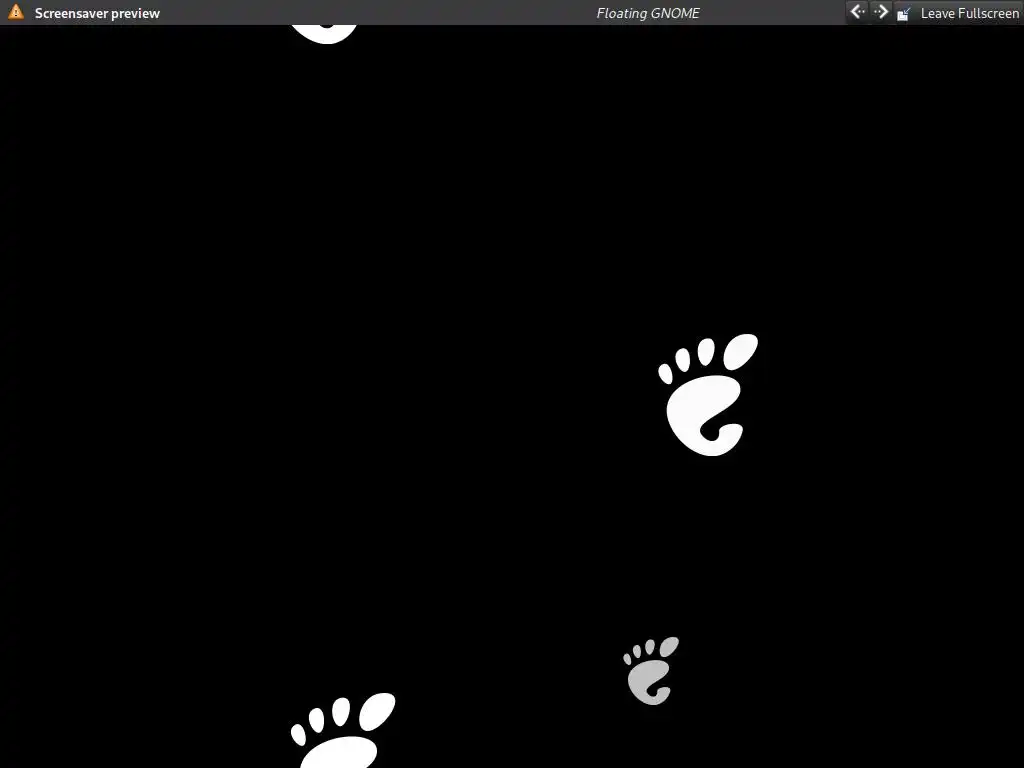
Task: Click the previous screensaver arrow button
Action: [x=857, y=12]
